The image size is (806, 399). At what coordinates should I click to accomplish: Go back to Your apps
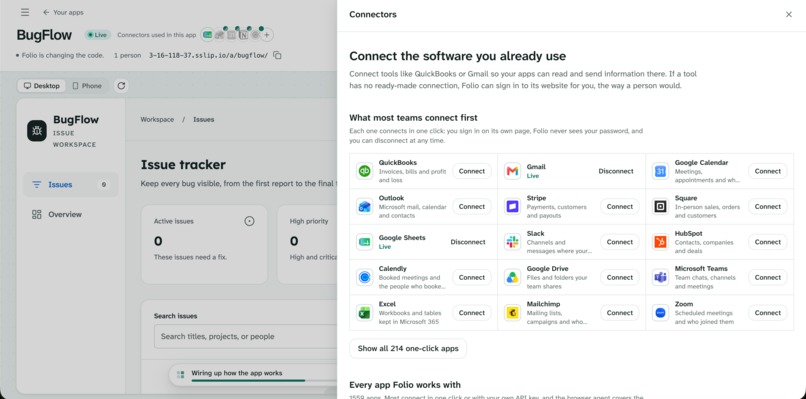63,12
